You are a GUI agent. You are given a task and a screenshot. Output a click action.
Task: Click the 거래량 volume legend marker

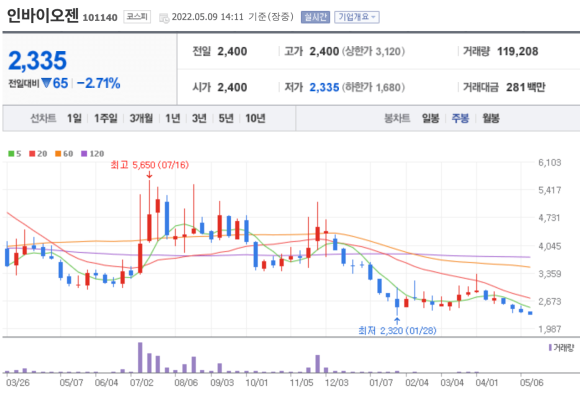click(561, 348)
